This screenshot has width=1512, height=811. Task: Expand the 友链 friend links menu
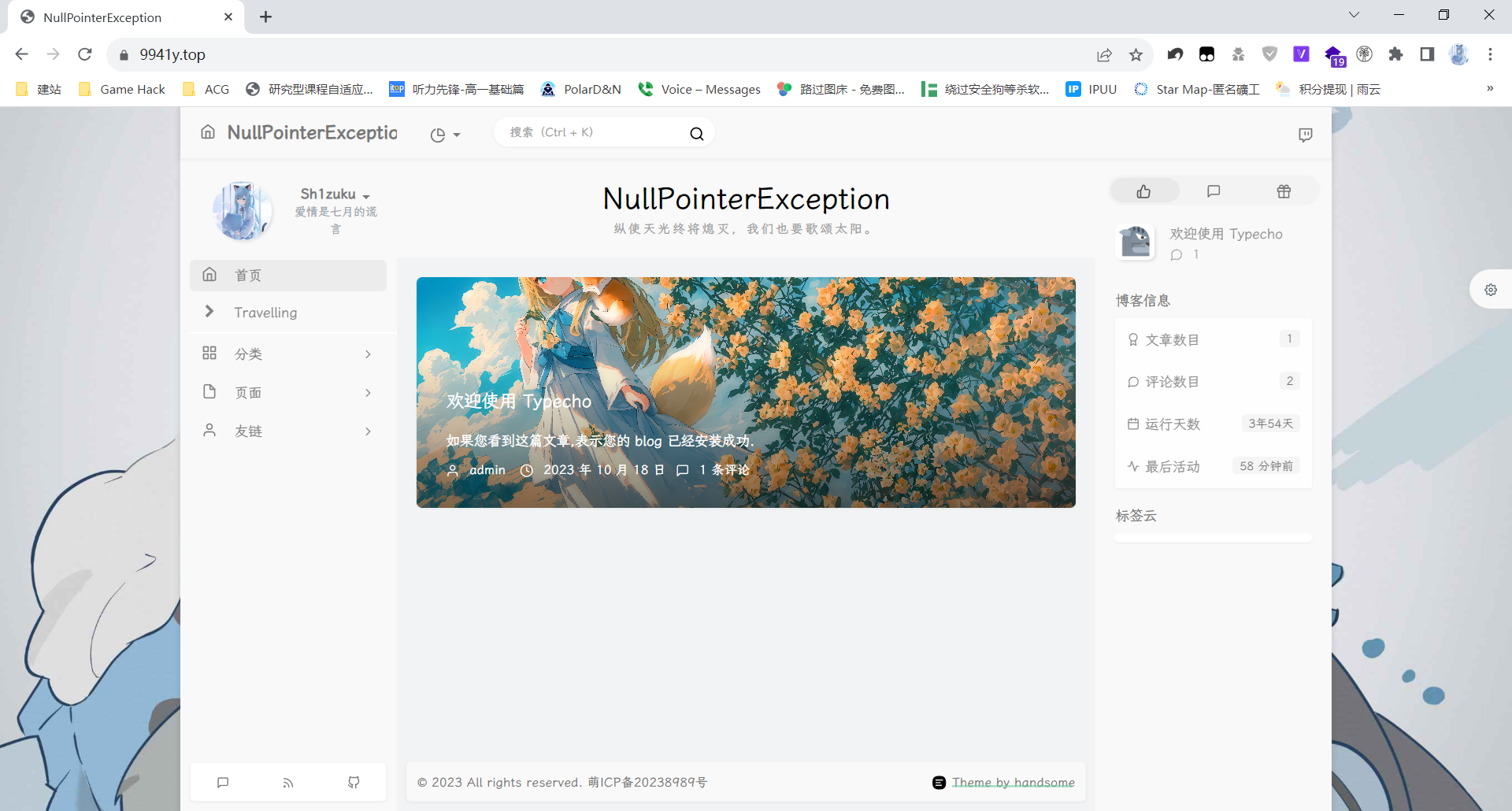[x=288, y=431]
